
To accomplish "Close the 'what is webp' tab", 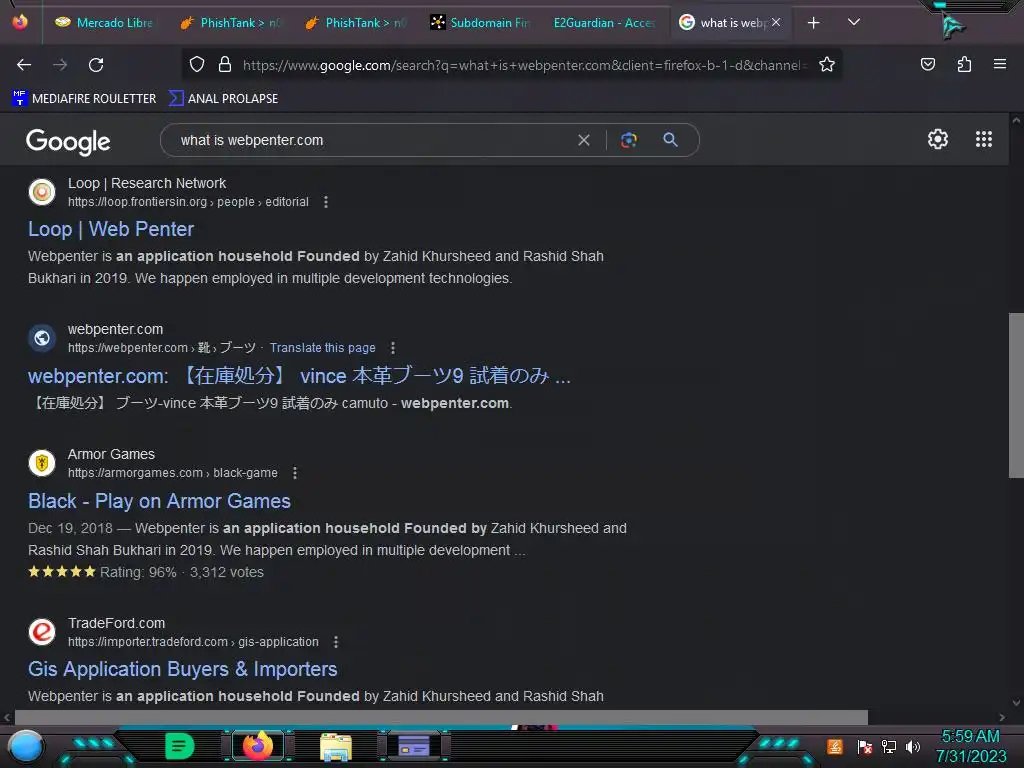I will 776,22.
